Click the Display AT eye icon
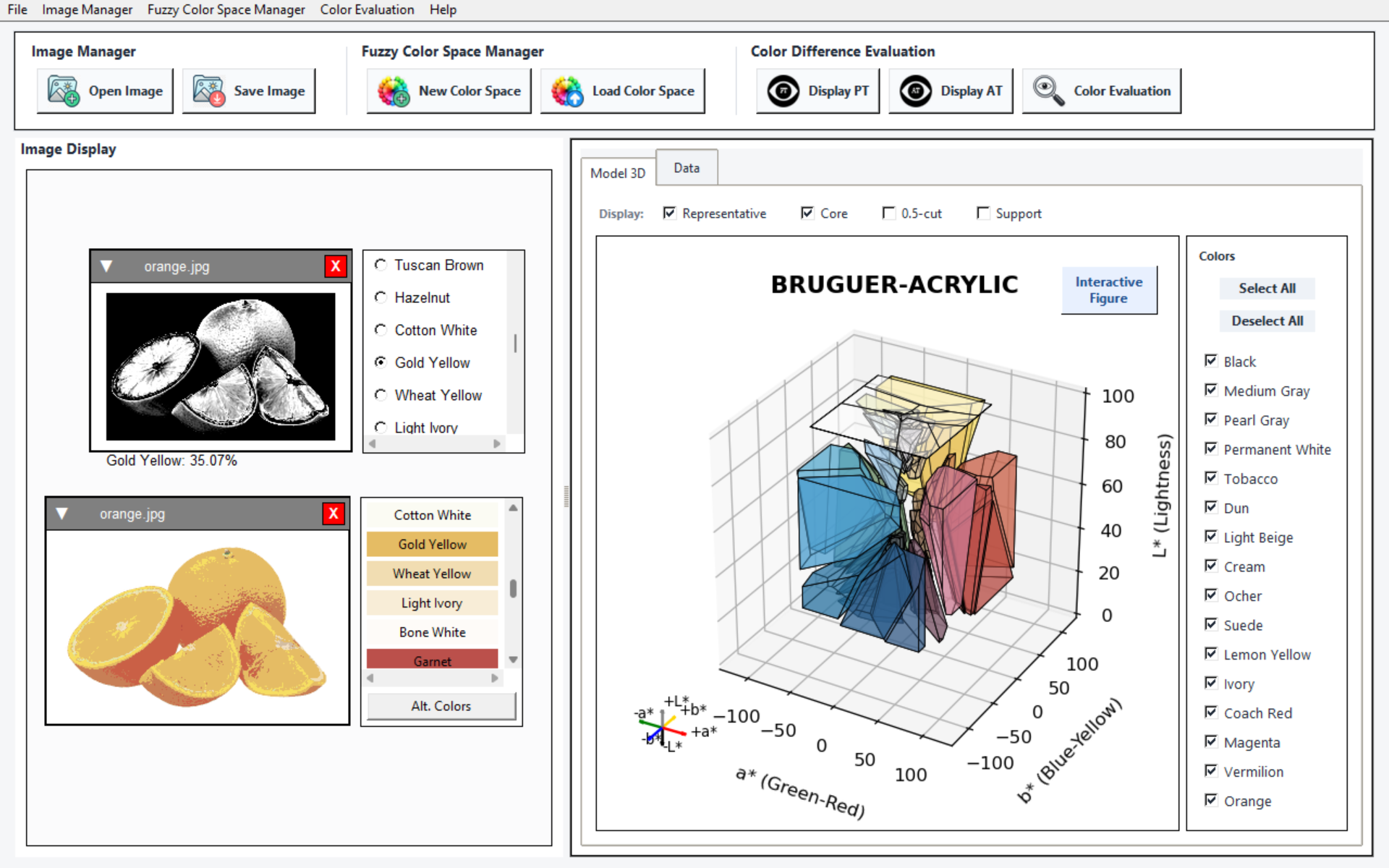The width and height of the screenshot is (1389, 868). tap(916, 91)
